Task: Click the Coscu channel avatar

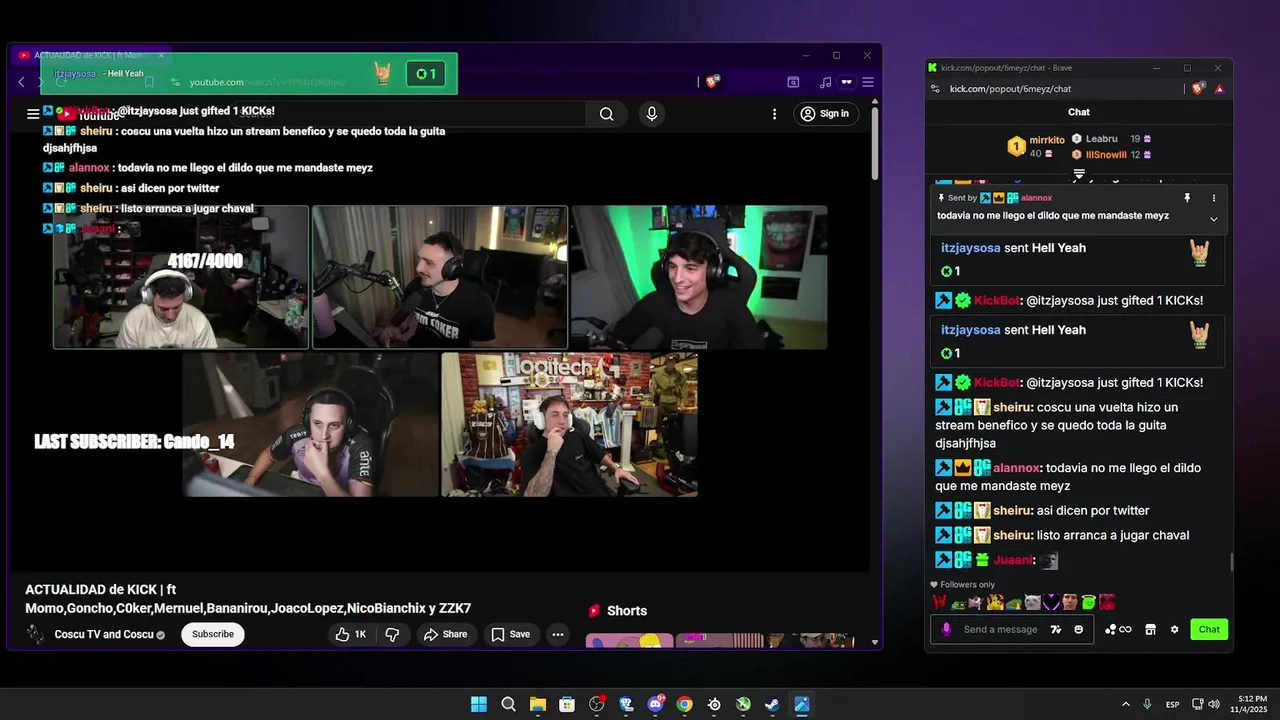Action: [x=36, y=634]
